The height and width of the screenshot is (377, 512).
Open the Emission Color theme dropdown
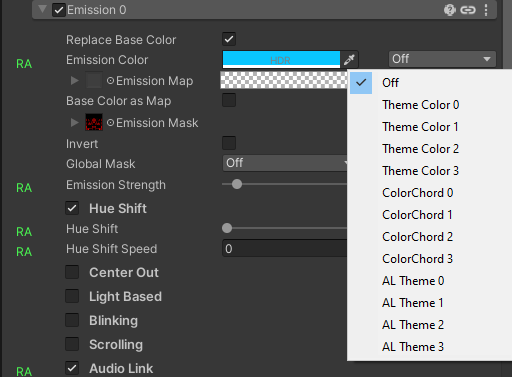point(442,59)
